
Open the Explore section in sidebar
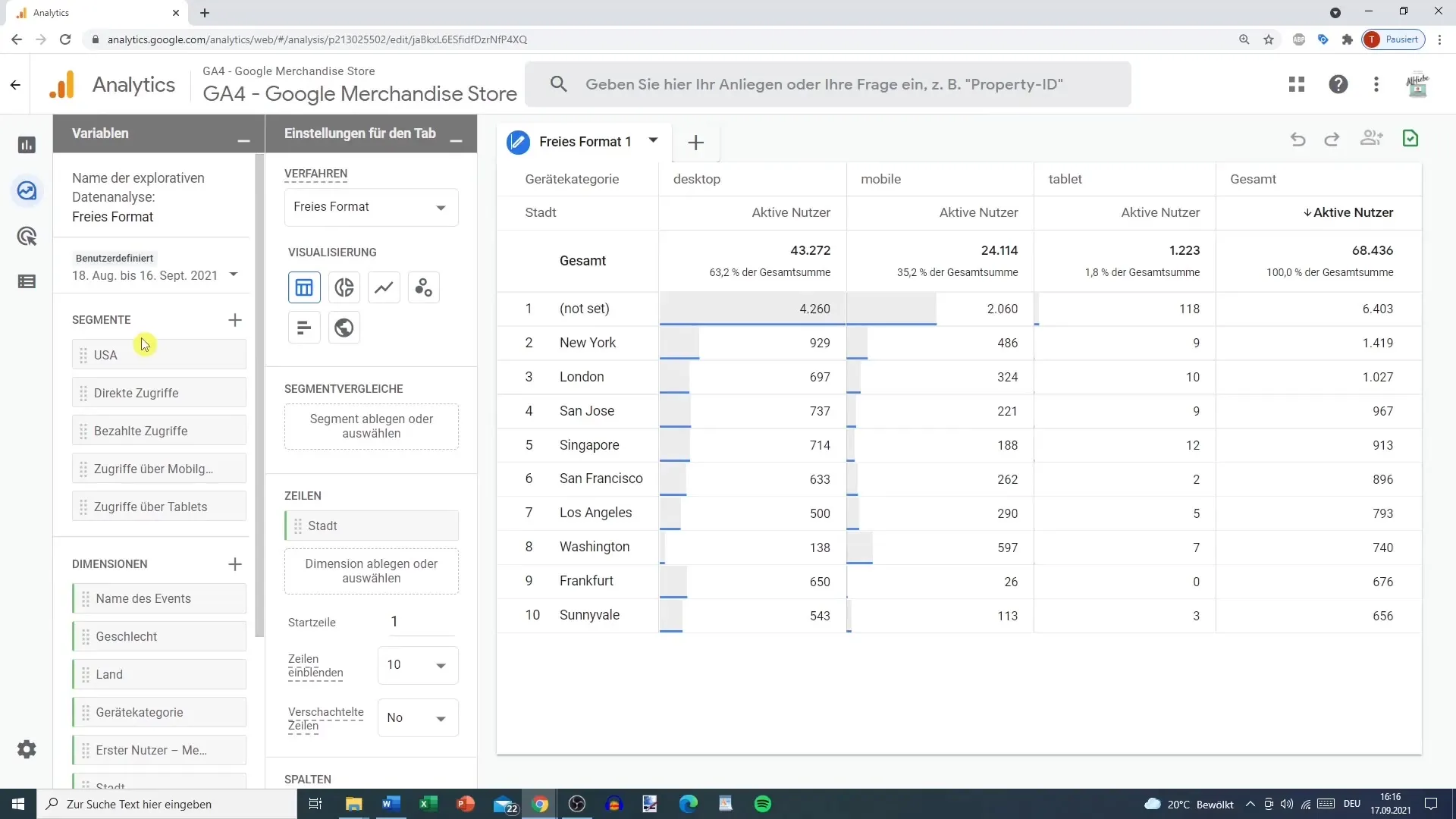[27, 190]
